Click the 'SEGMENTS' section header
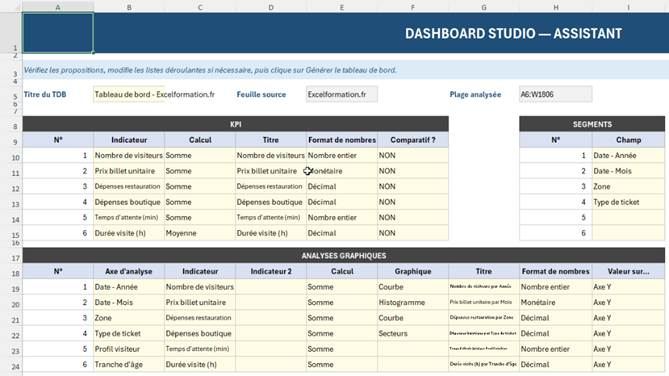 tap(592, 124)
